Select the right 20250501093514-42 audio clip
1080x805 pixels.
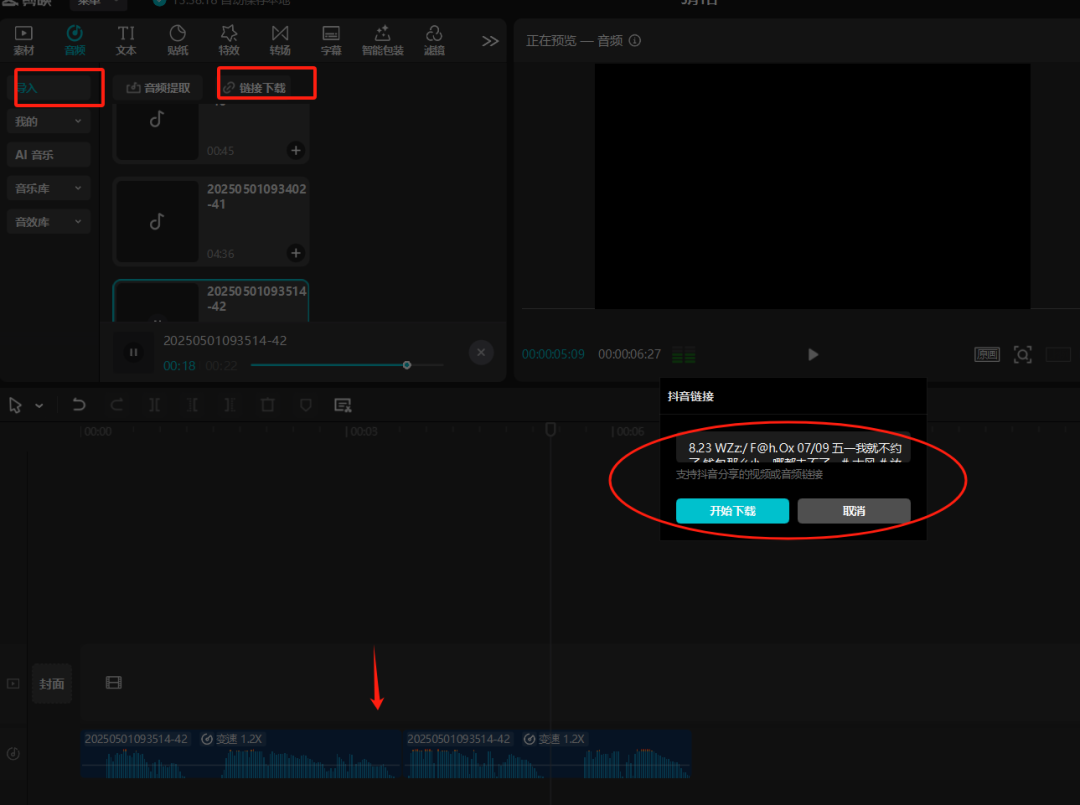(x=548, y=755)
